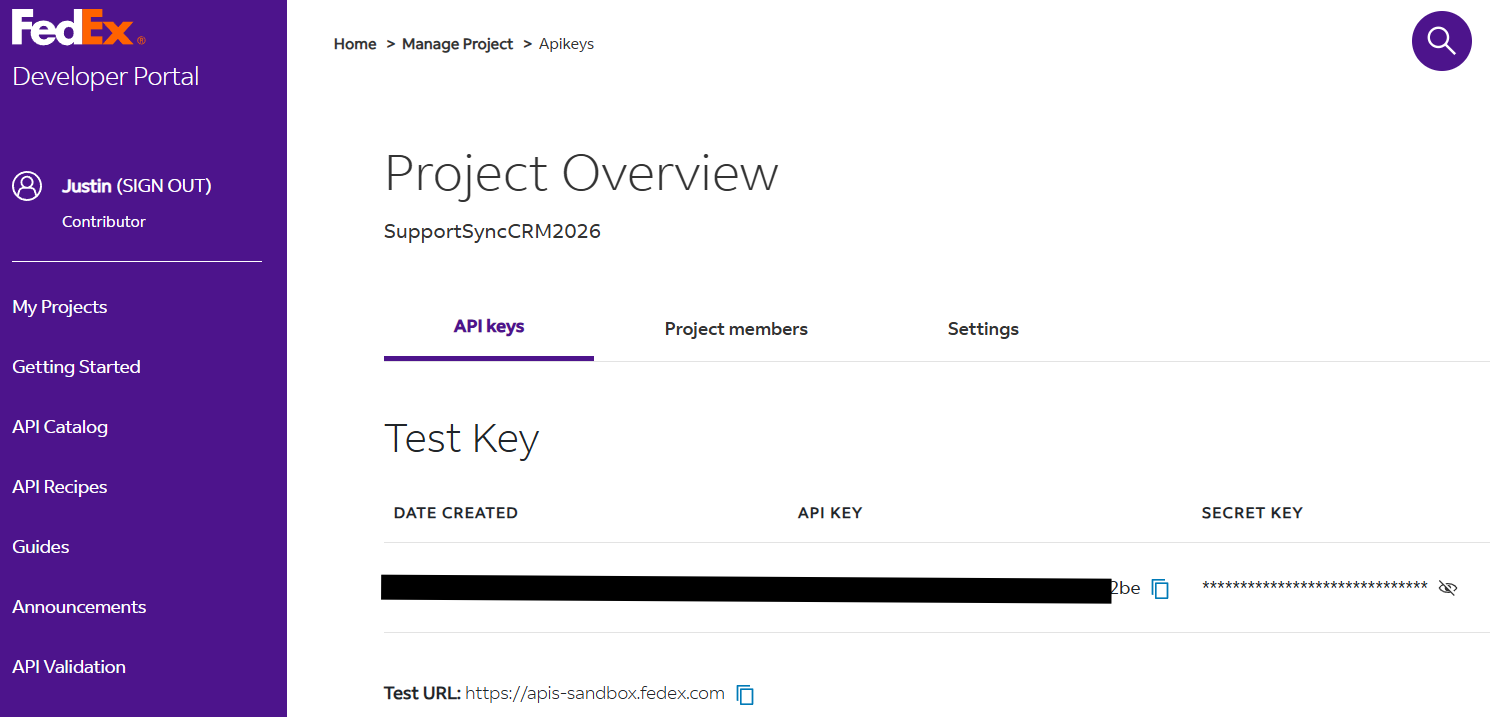Viewport: 1490px width, 717px height.
Task: Open Announcements in sidebar
Action: [x=79, y=607]
